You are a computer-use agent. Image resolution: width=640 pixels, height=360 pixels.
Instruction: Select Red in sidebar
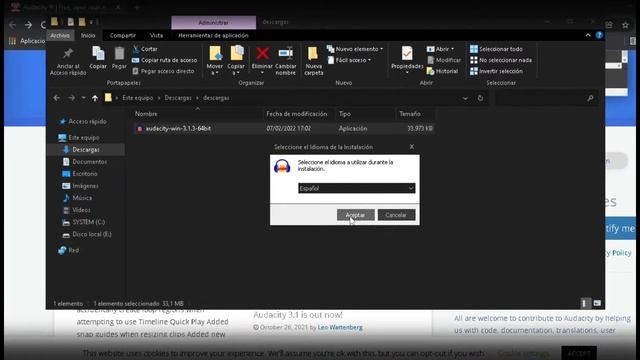[x=69, y=250]
